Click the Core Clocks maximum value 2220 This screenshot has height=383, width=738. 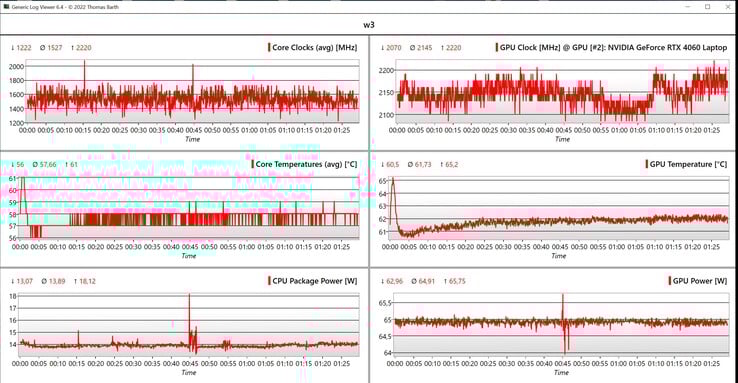(x=81, y=48)
